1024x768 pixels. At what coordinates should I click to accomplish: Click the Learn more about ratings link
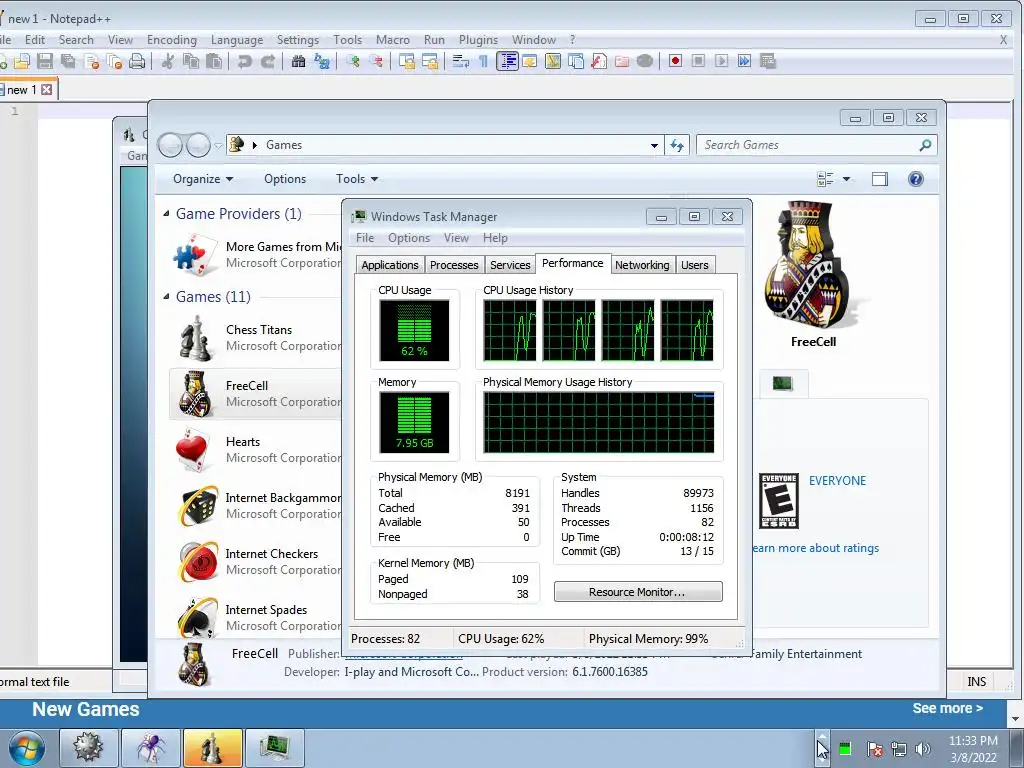[x=815, y=548]
